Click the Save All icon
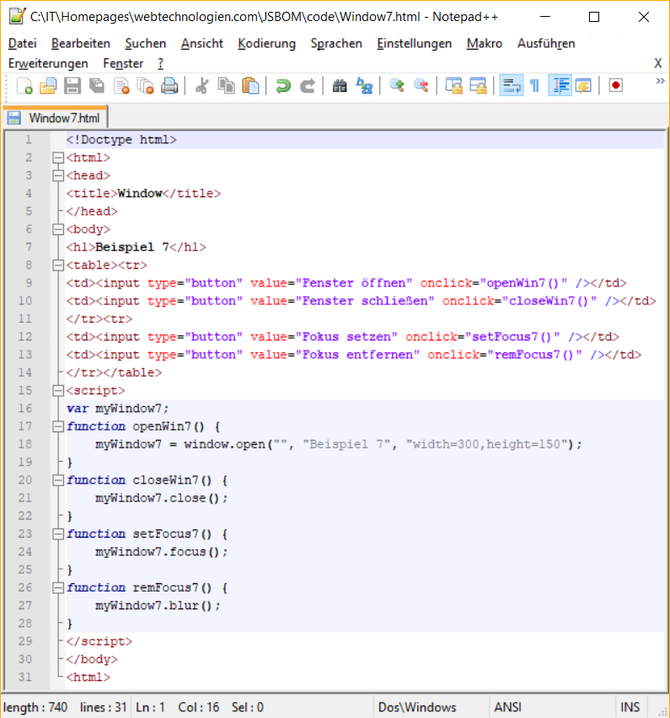 pyautogui.click(x=97, y=86)
